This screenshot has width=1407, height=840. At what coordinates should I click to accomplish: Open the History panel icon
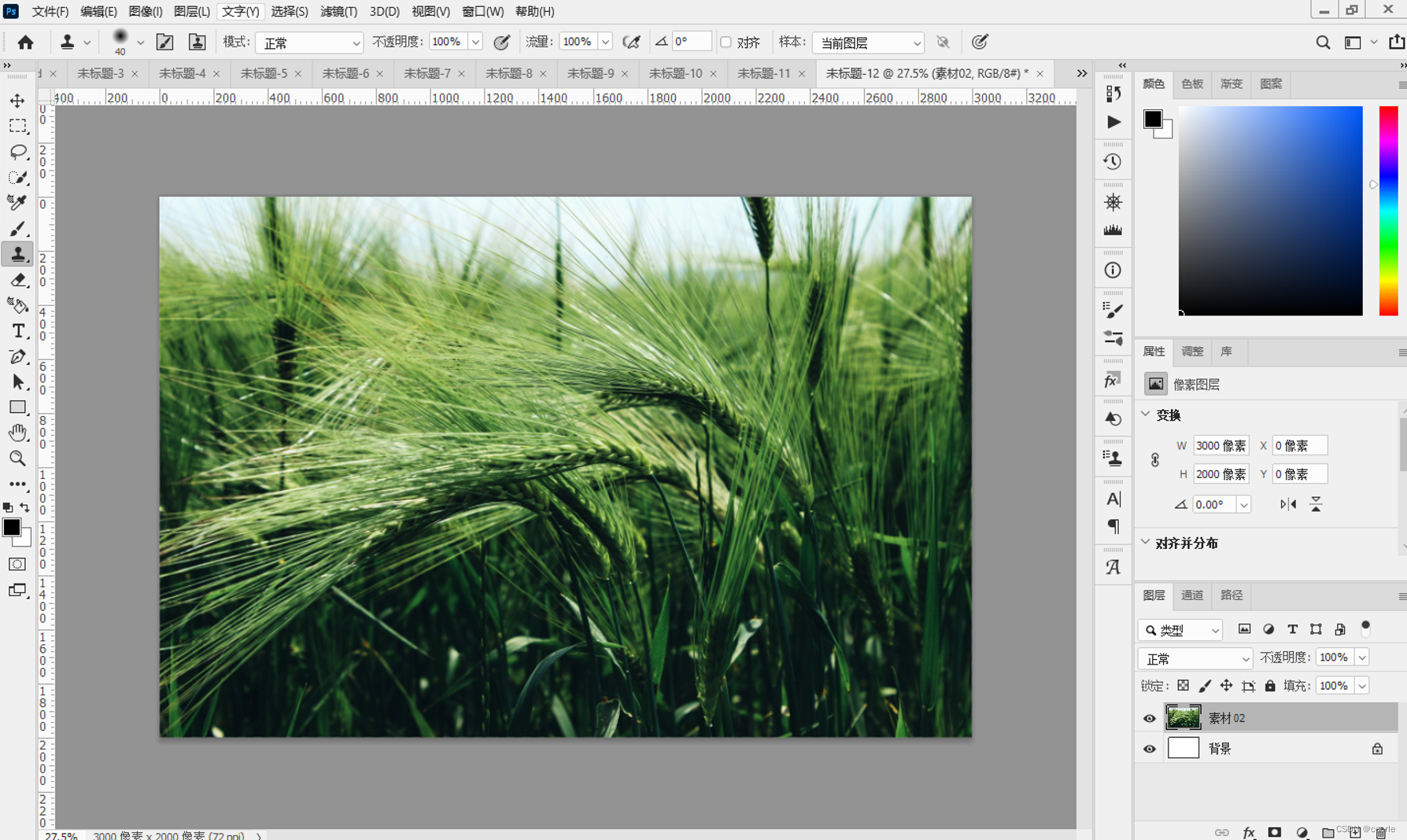[x=1113, y=162]
